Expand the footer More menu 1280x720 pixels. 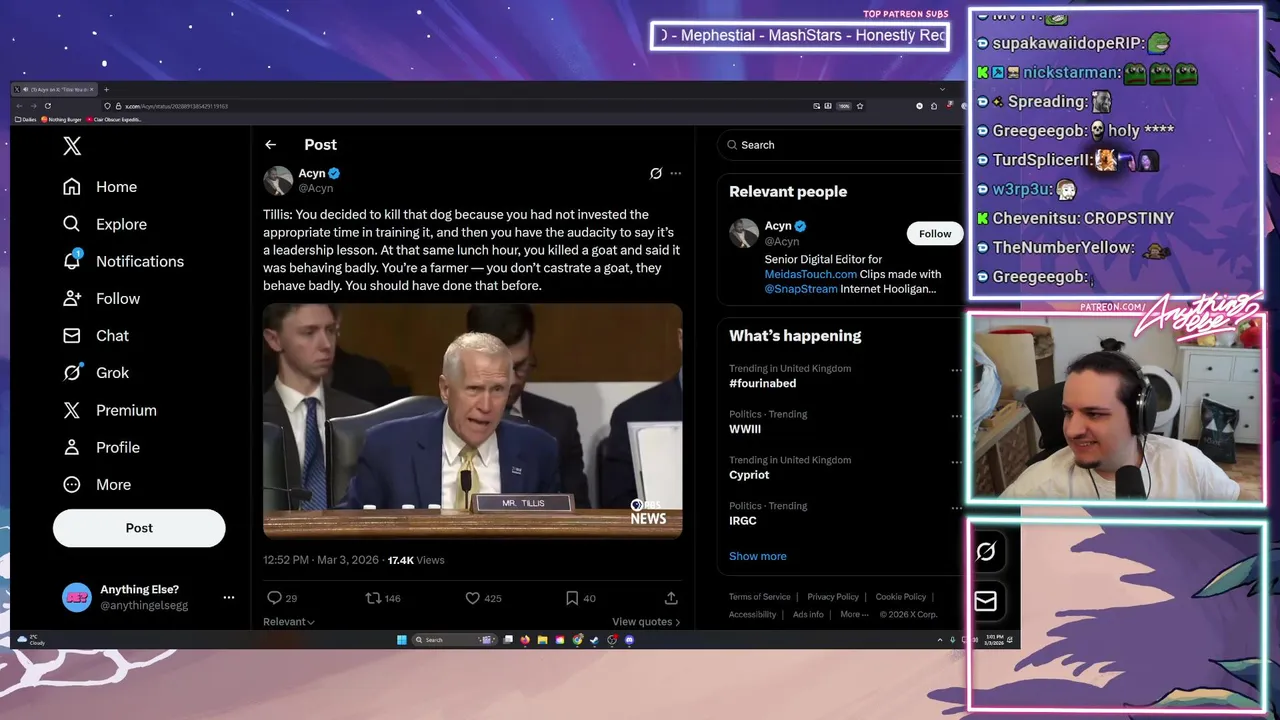click(854, 615)
